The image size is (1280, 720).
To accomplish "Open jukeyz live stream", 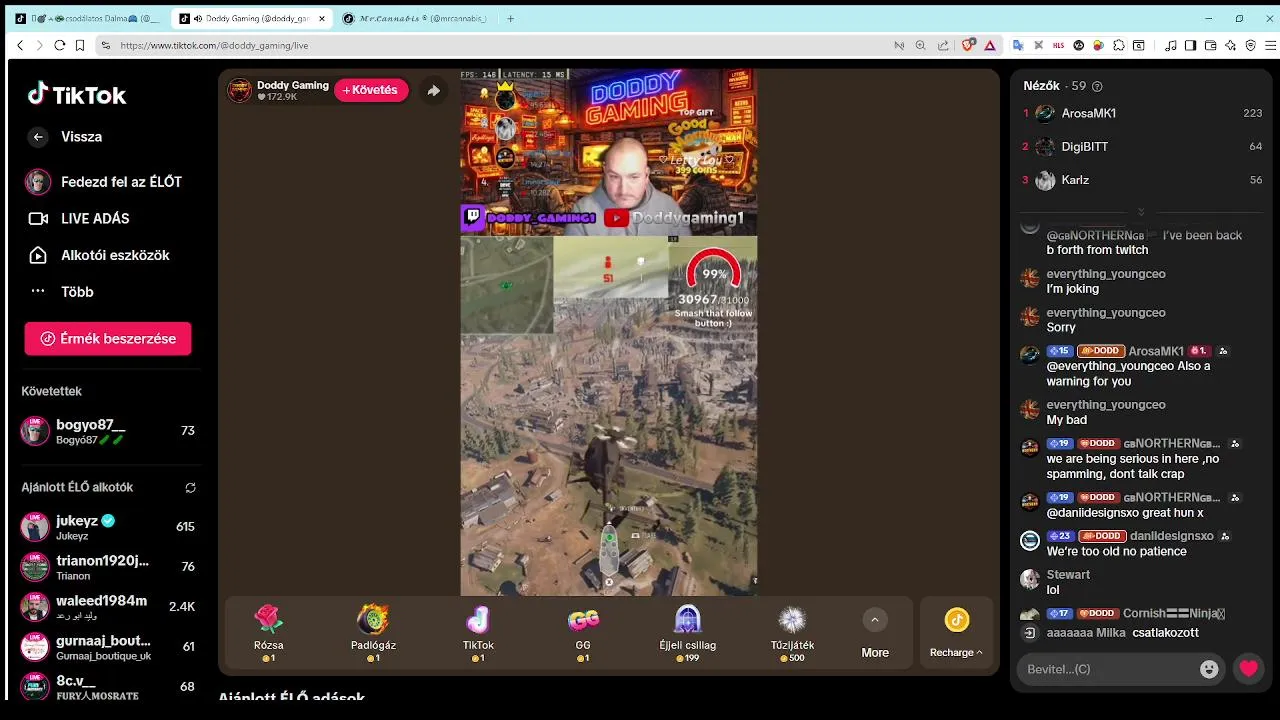I will (108, 527).
